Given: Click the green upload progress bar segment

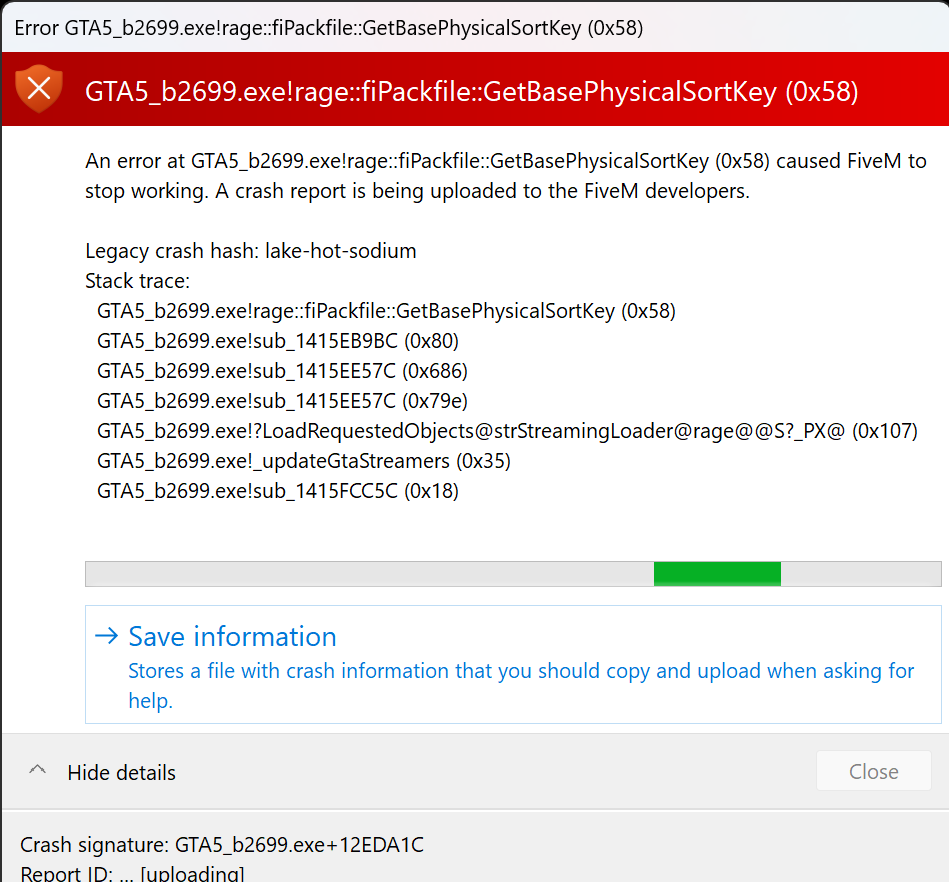Looking at the screenshot, I should pos(717,573).
